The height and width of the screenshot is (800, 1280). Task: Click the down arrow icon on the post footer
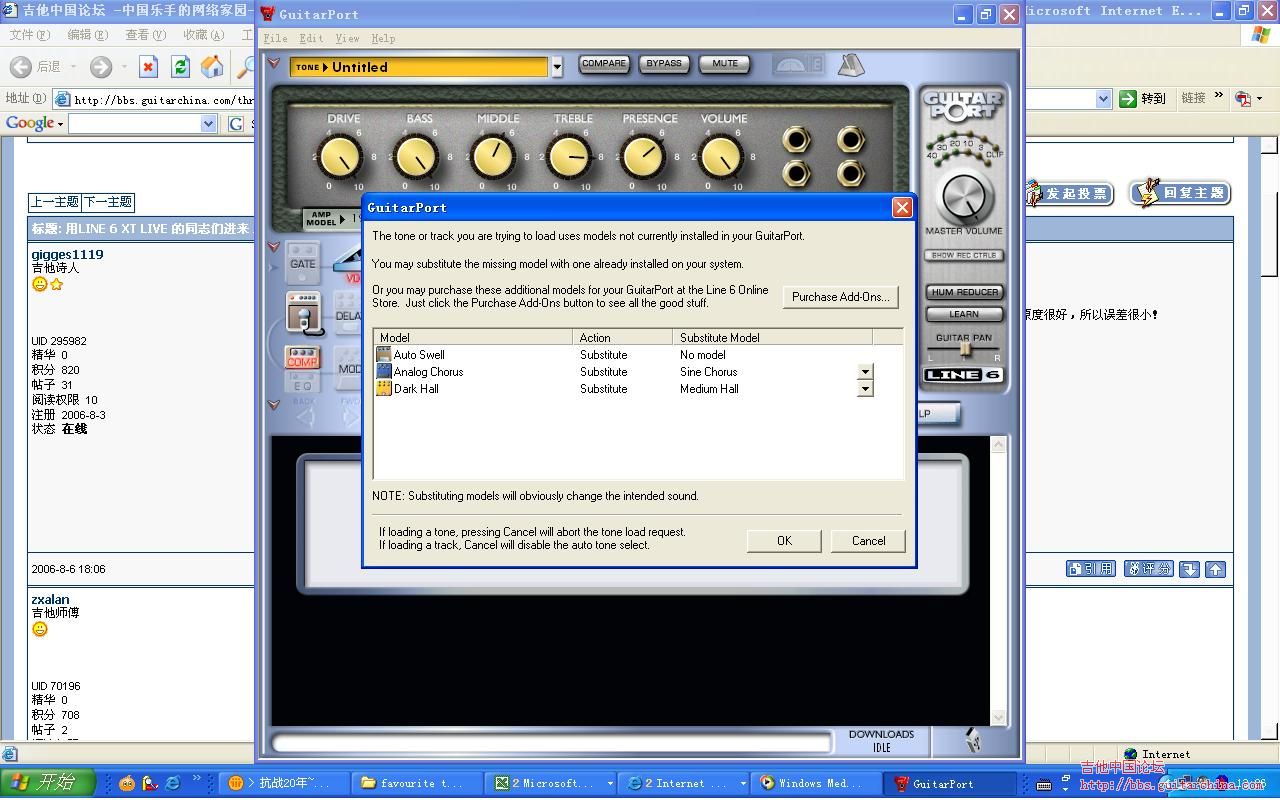pyautogui.click(x=1189, y=569)
